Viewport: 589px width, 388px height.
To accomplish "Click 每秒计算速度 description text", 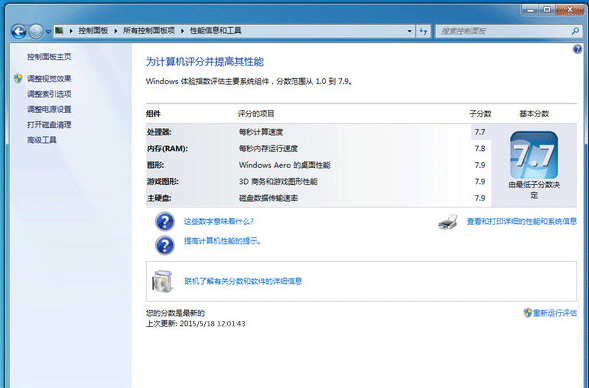I will click(261, 132).
